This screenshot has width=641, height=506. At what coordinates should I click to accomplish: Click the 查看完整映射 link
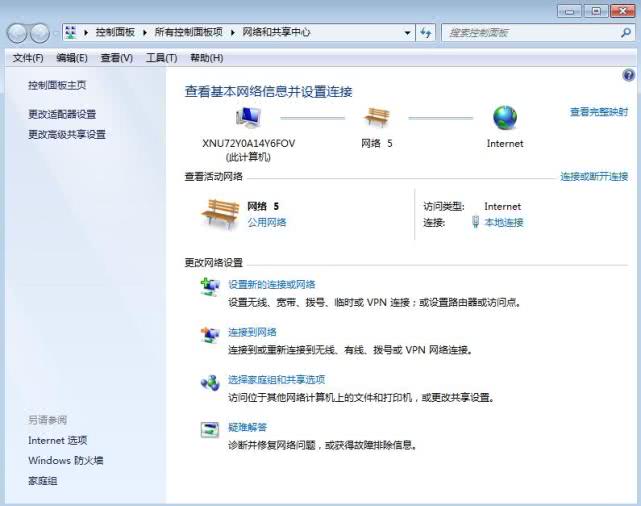(x=599, y=112)
